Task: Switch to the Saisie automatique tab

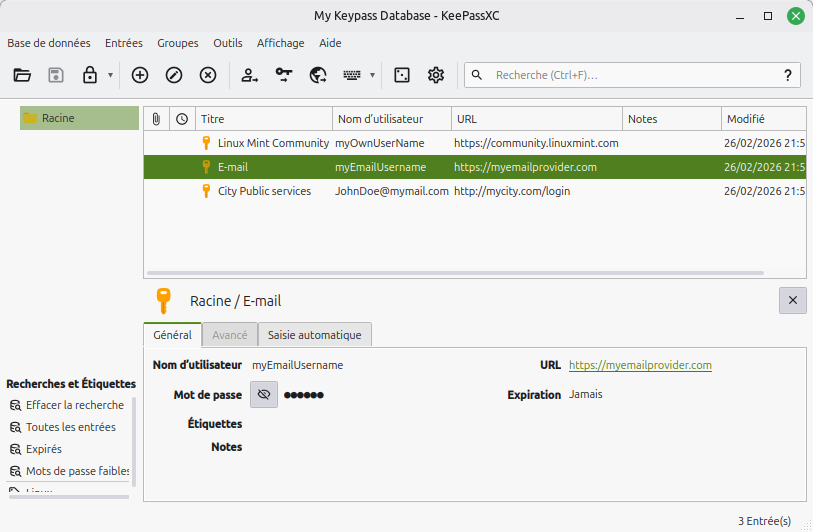Action: tap(315, 334)
